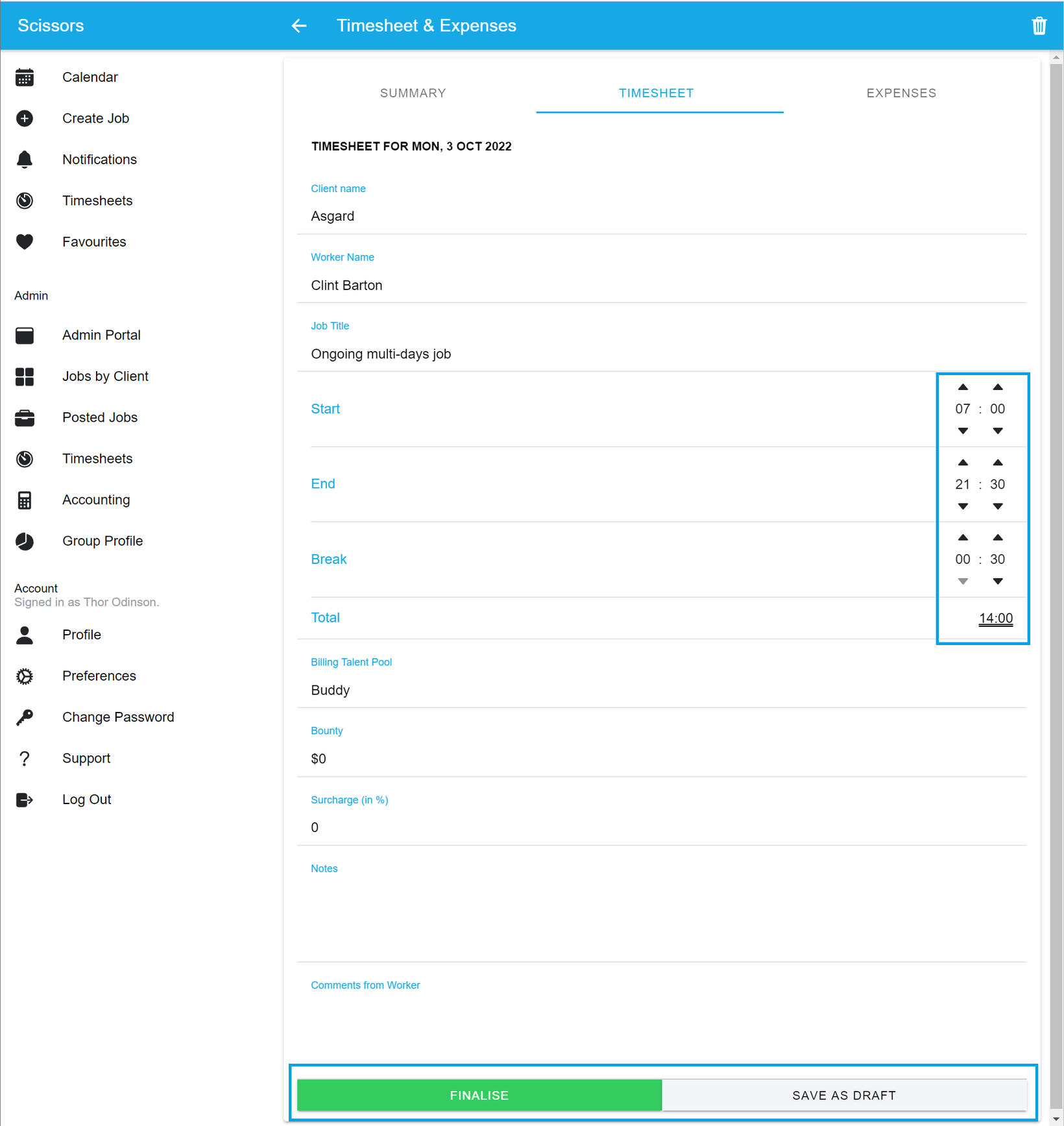Image resolution: width=1064 pixels, height=1126 pixels.
Task: Open Preferences menu item
Action: (x=99, y=676)
